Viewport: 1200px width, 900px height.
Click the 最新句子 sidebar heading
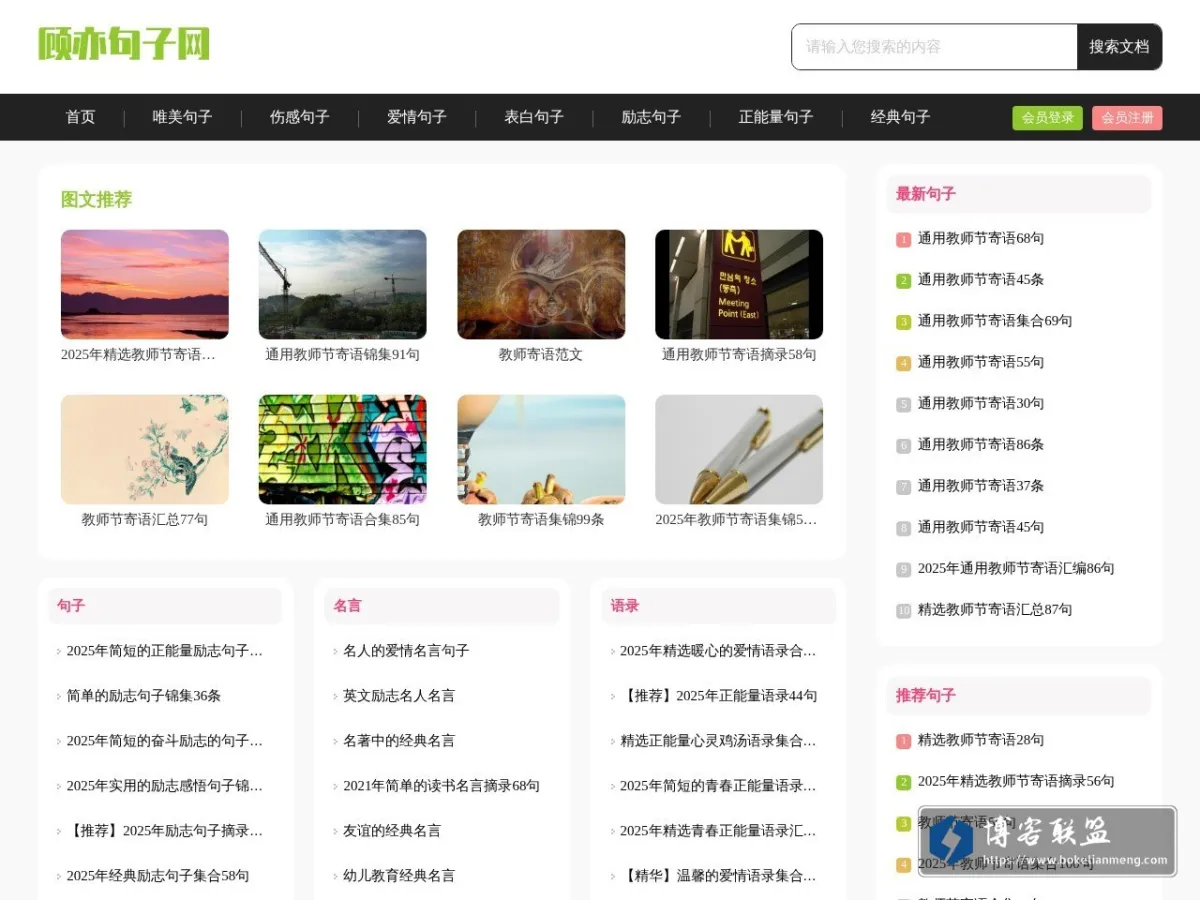point(926,194)
